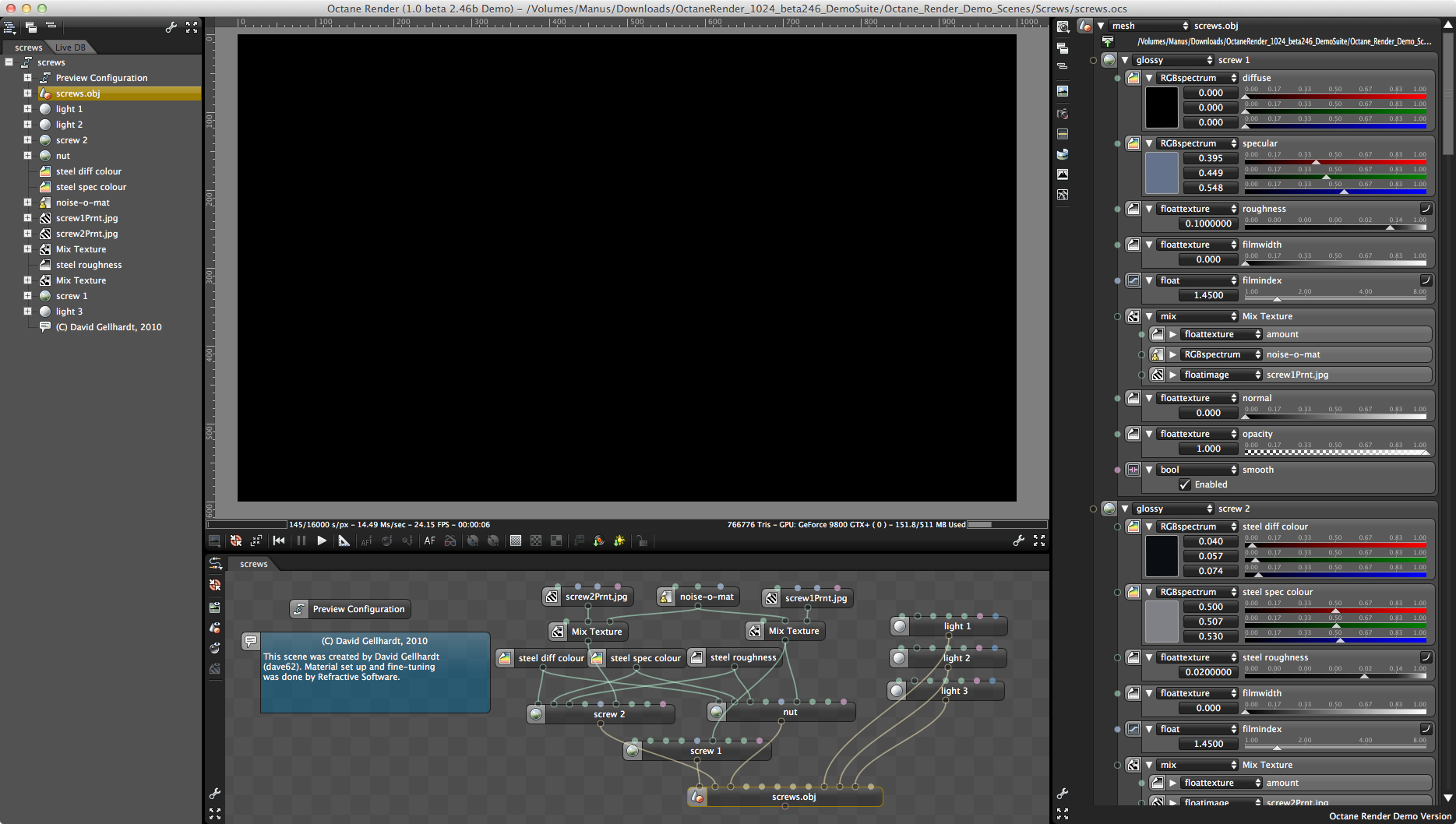This screenshot has width=1456, height=824.
Task: Click the specular color swatch
Action: tap(1162, 173)
